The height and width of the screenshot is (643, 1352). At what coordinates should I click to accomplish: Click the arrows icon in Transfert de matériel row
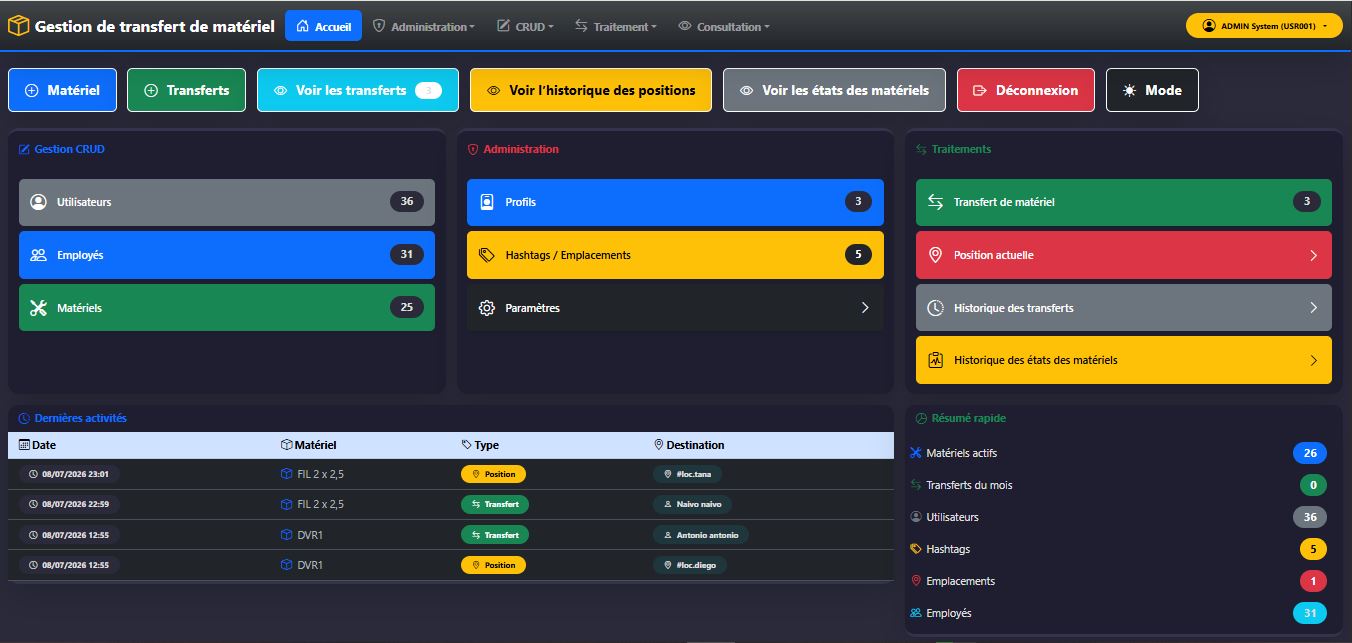tap(936, 202)
